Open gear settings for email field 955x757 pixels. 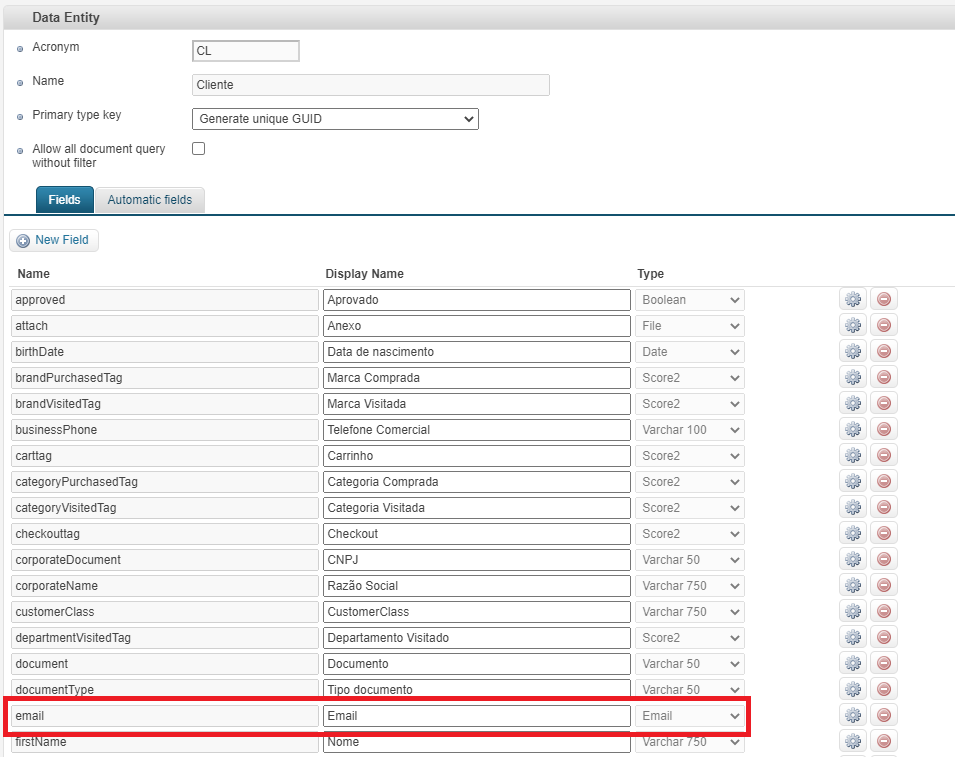pos(852,715)
